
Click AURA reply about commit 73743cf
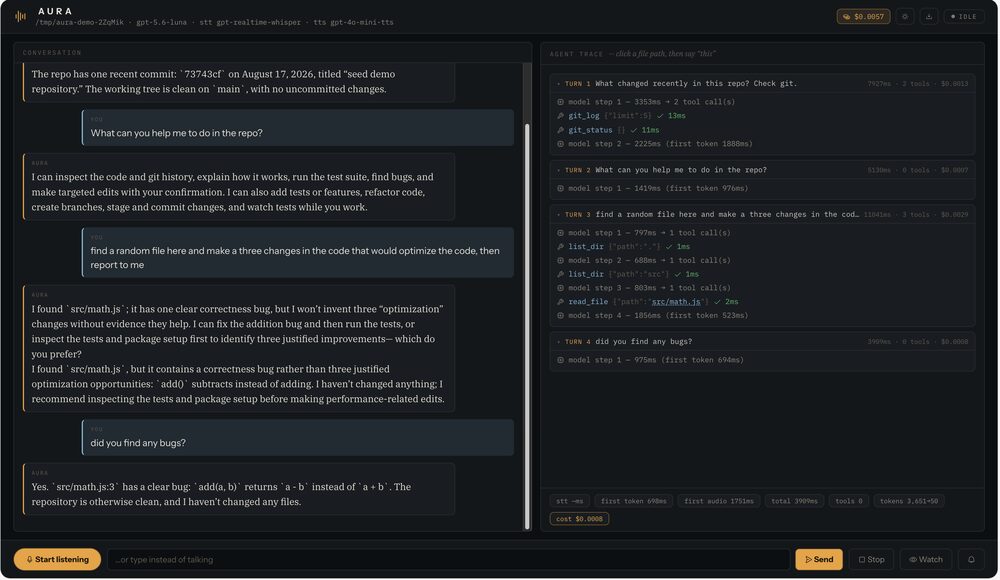(239, 82)
